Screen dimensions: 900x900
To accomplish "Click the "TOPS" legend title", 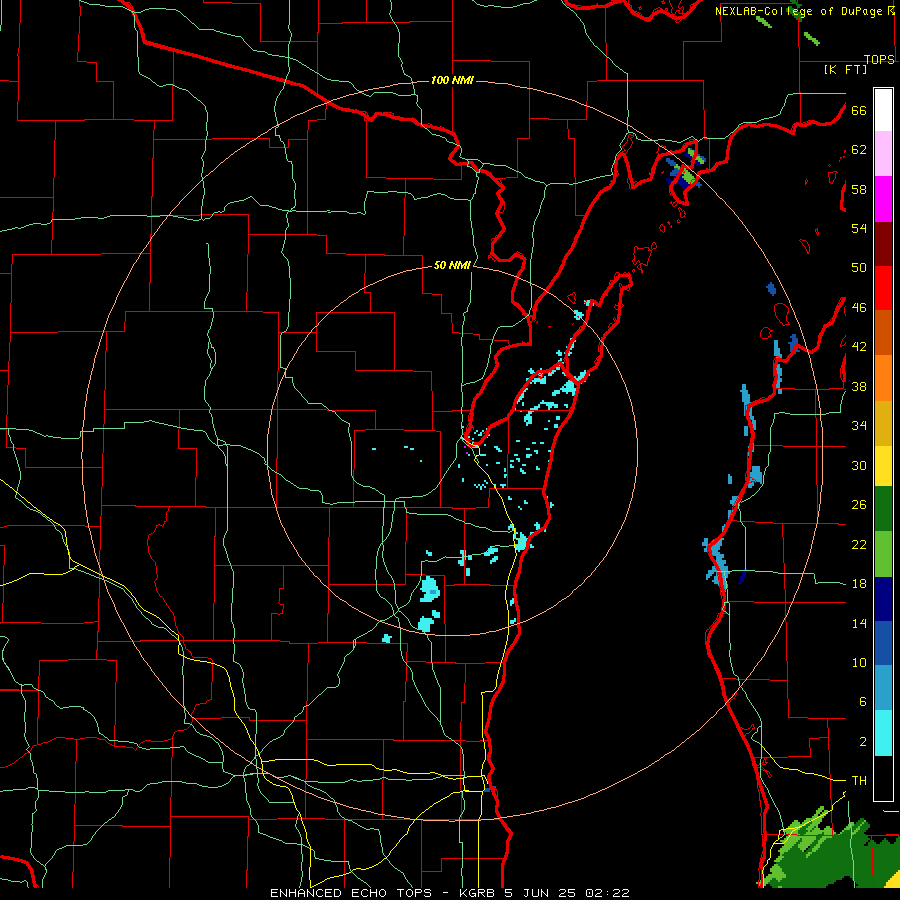I will coord(879,59).
